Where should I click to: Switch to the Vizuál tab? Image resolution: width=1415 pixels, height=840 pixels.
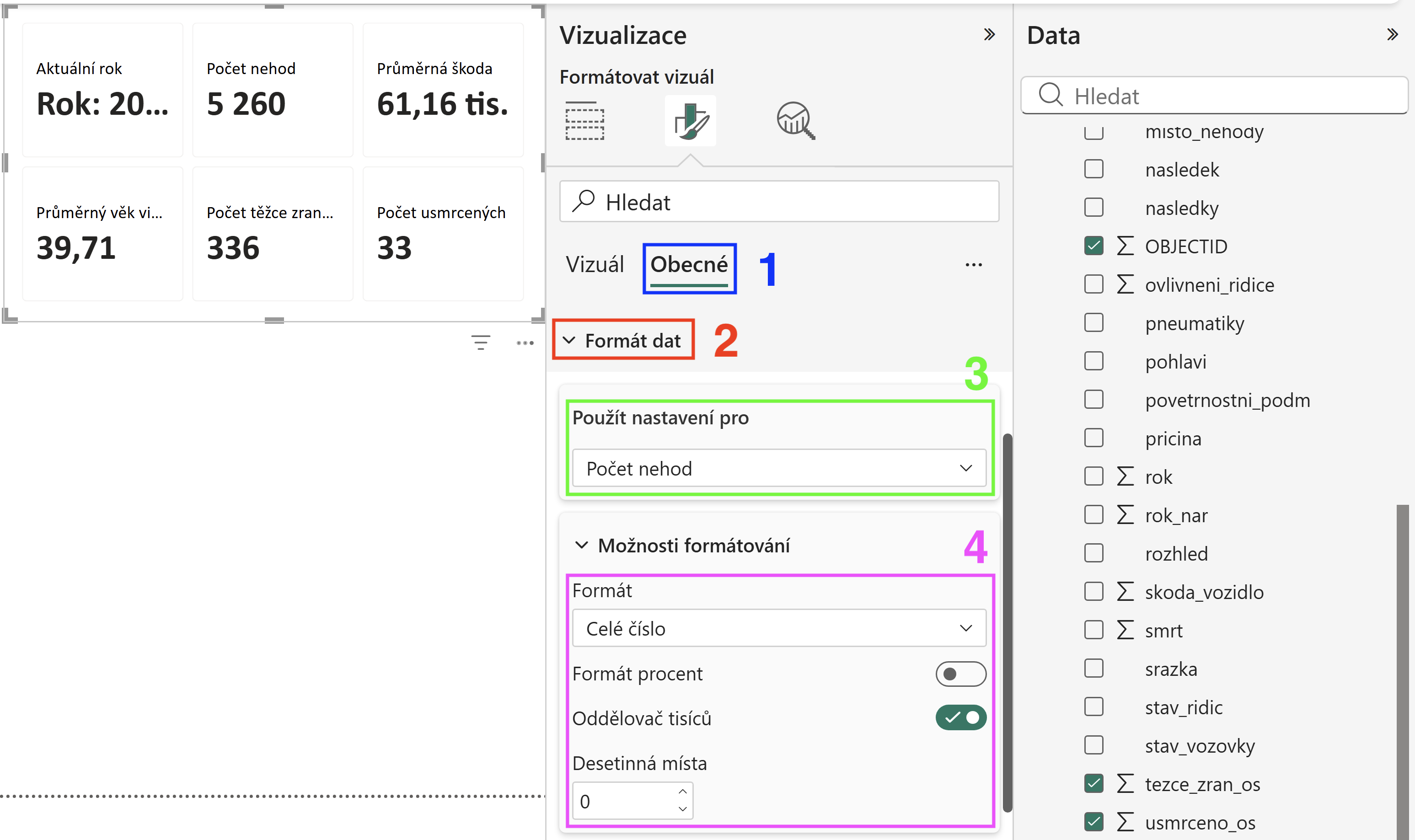pyautogui.click(x=595, y=264)
